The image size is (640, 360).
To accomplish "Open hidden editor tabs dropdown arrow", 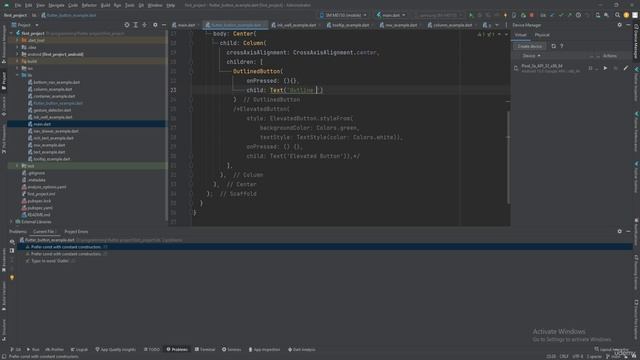I will click(x=496, y=25).
